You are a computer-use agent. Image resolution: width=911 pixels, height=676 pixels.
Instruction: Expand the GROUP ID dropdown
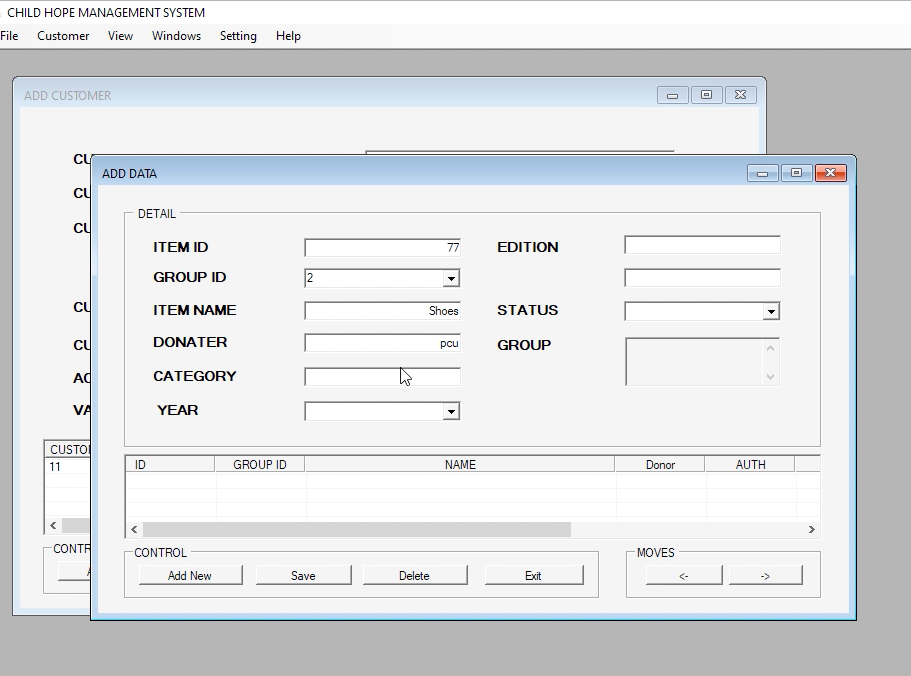pos(451,279)
